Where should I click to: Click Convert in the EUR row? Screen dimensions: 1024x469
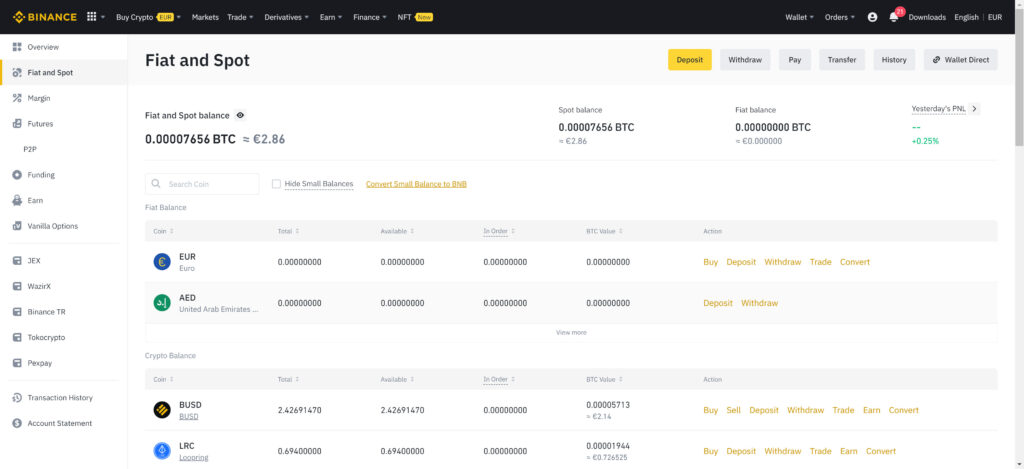pos(855,262)
